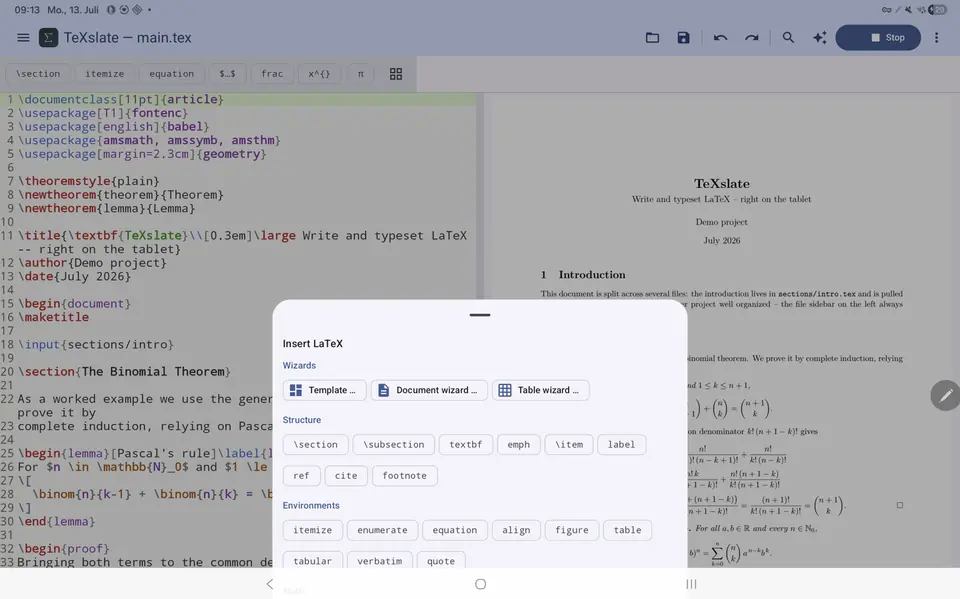Insert align environment chip
960x599 pixels.
(516, 530)
